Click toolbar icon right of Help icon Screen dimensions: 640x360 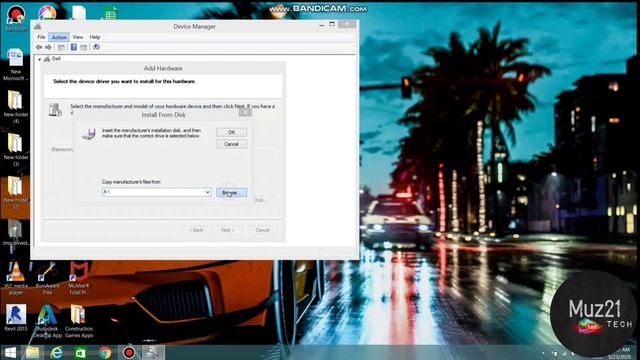[84, 47]
